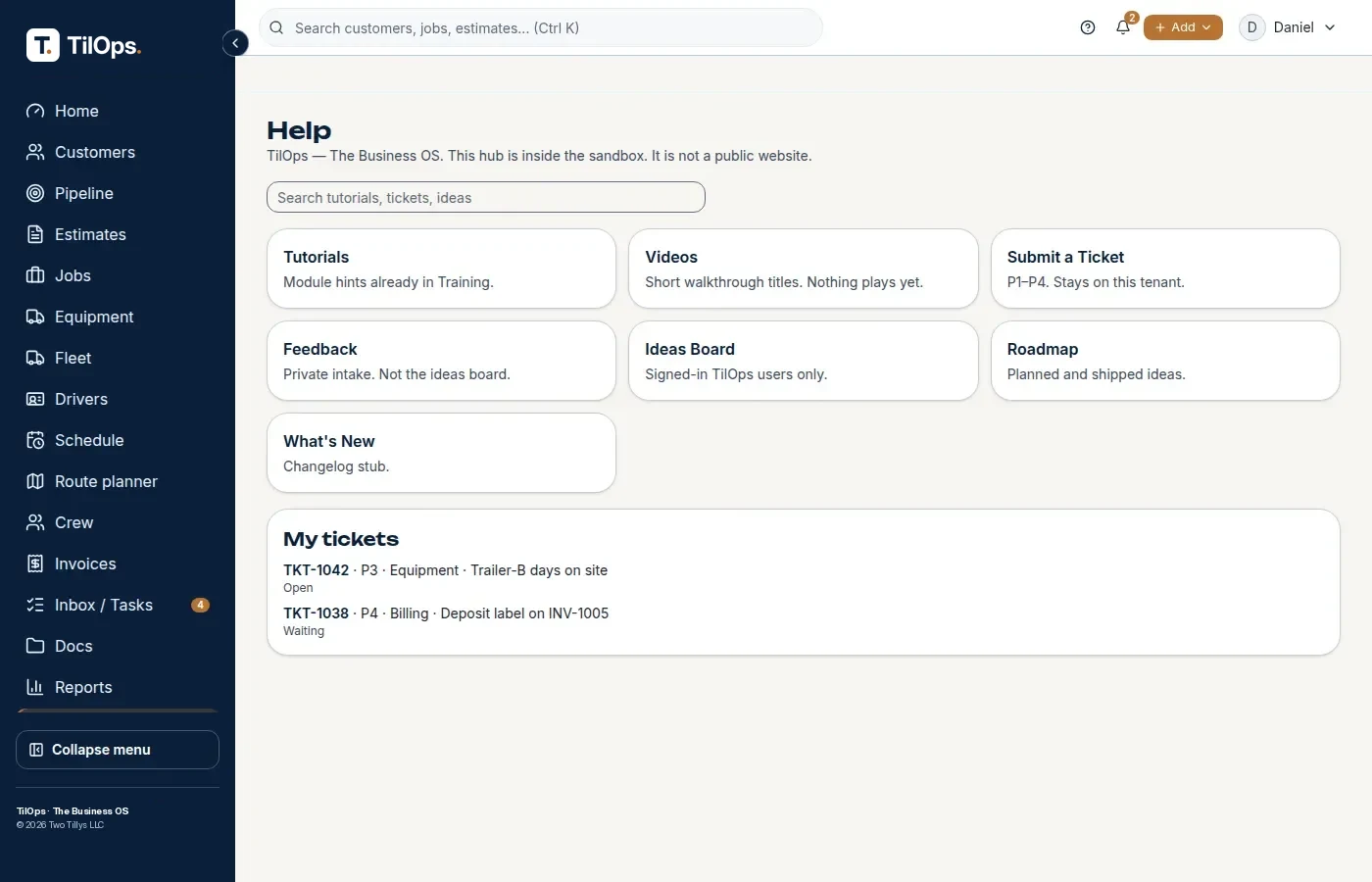Viewport: 1372px width, 882px height.
Task: Open the Feedback card
Action: coord(441,361)
